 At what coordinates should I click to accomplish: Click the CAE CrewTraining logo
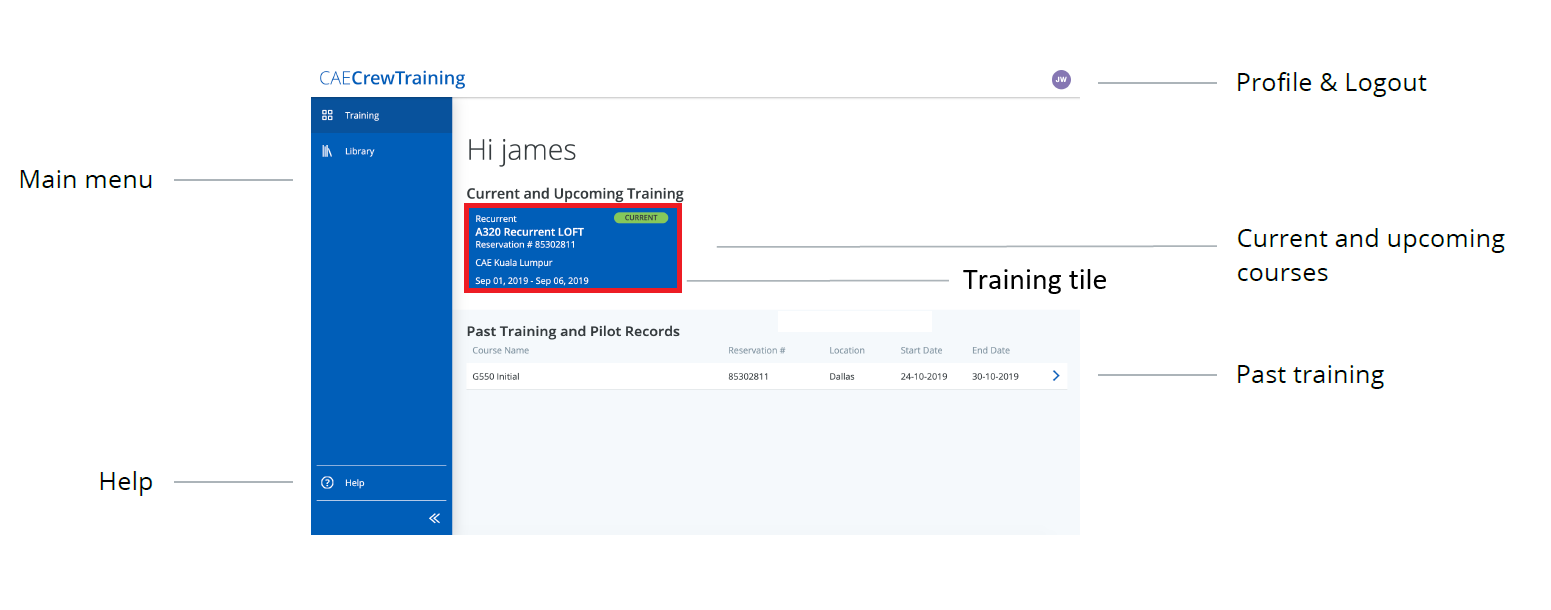coord(392,78)
